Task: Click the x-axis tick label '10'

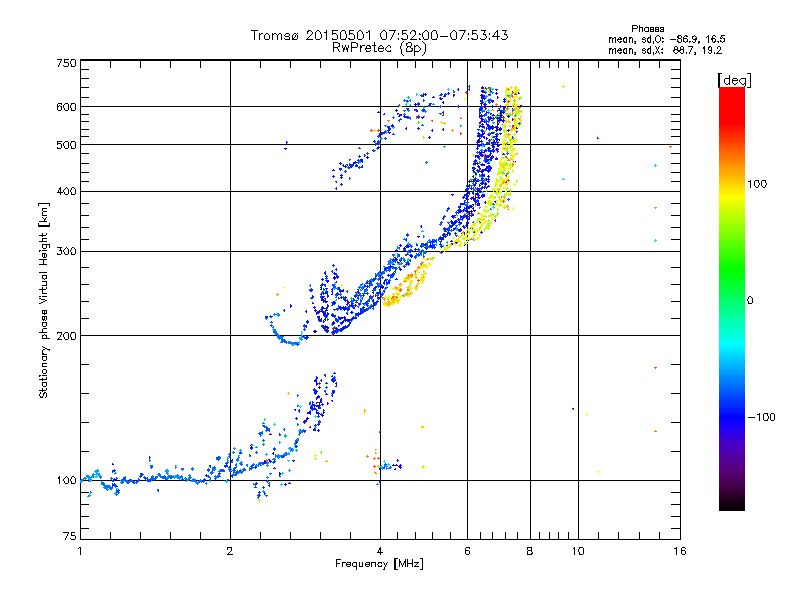Action: pyautogui.click(x=578, y=551)
